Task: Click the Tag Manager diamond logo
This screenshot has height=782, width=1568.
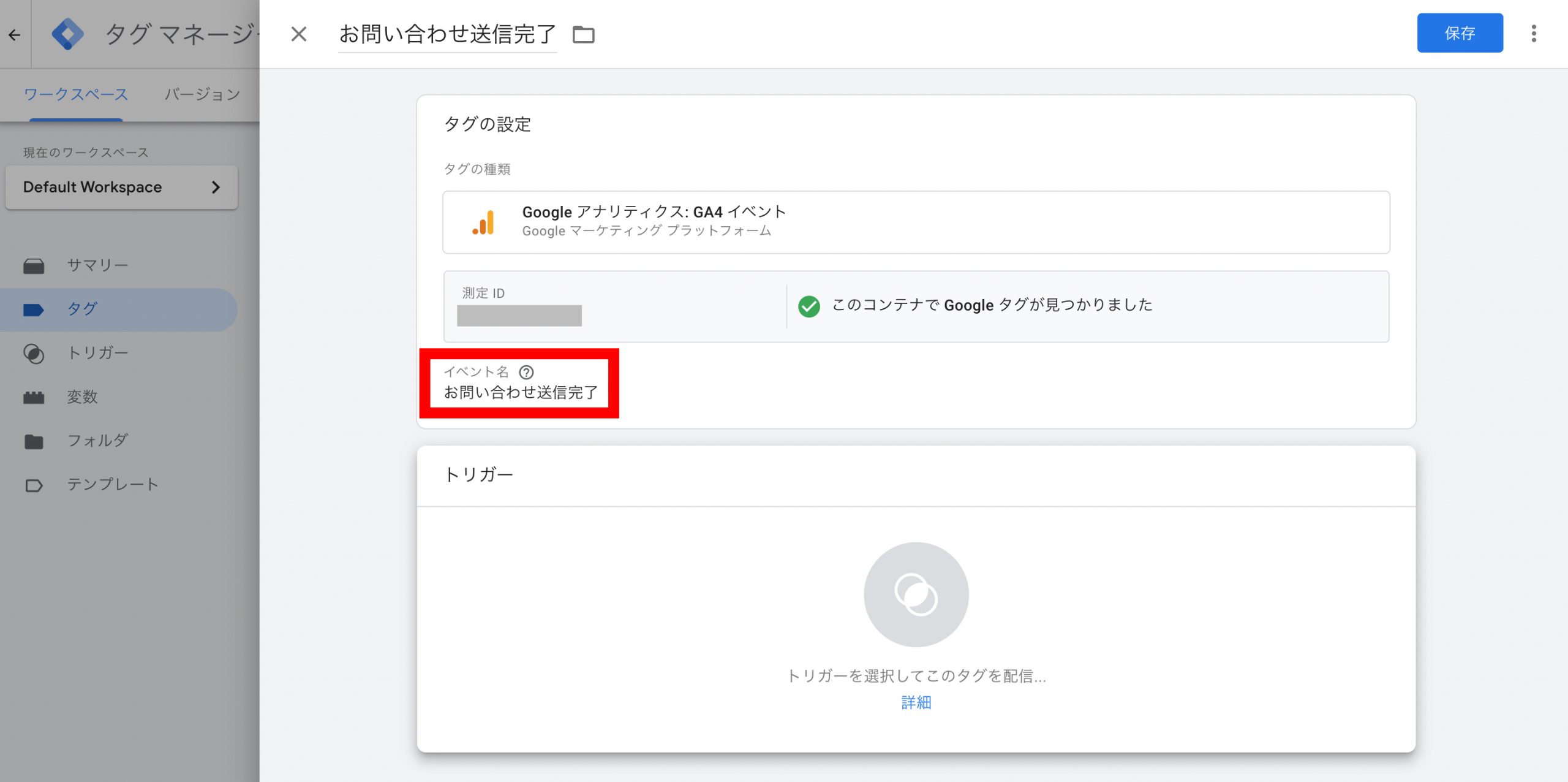Action: click(x=67, y=34)
